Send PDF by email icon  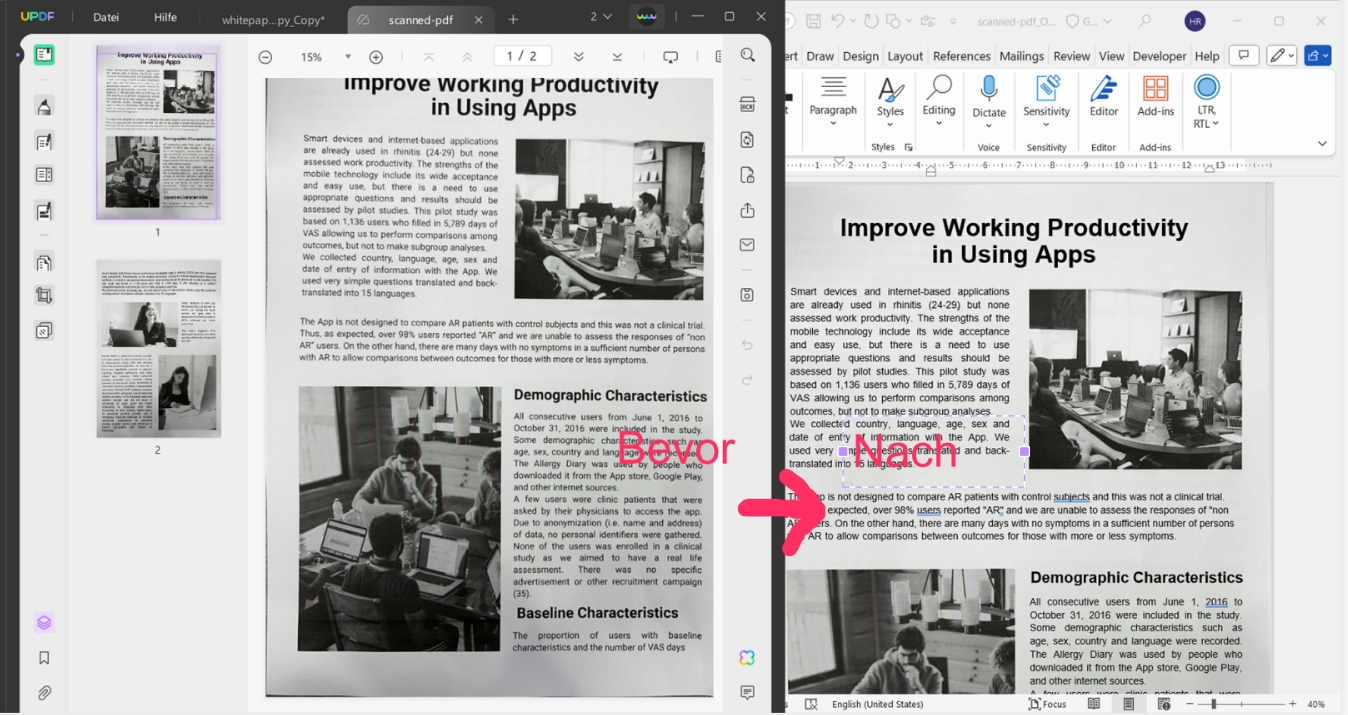(x=747, y=245)
